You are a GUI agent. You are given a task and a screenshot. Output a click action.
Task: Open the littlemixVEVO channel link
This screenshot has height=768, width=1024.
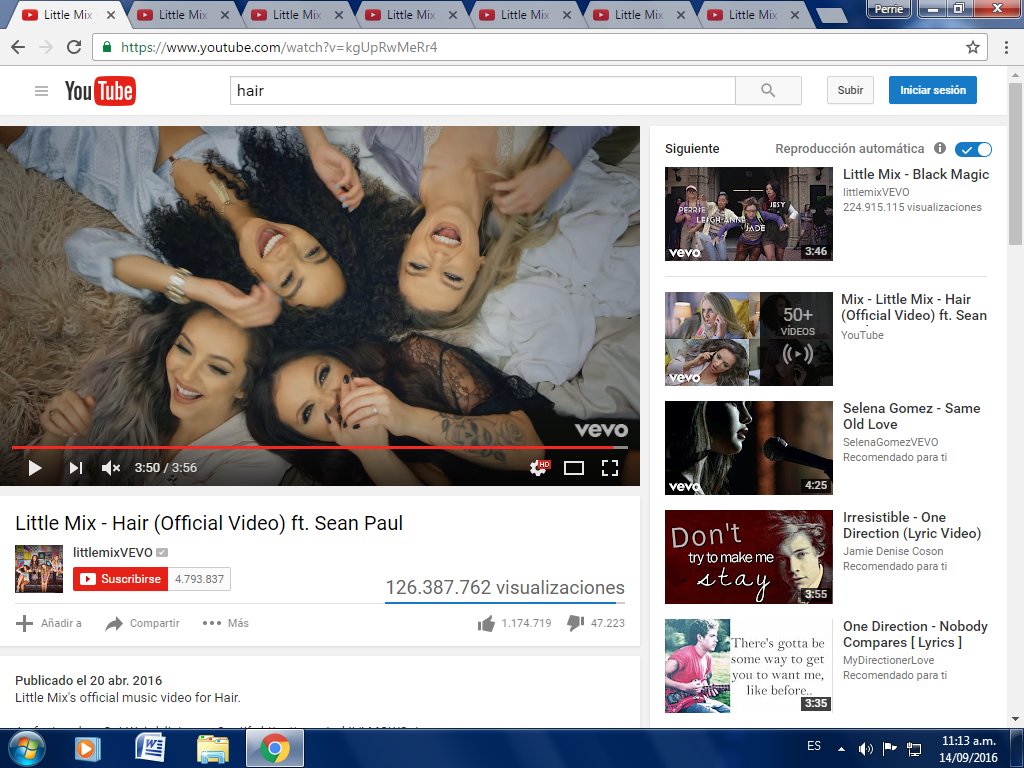(x=113, y=552)
